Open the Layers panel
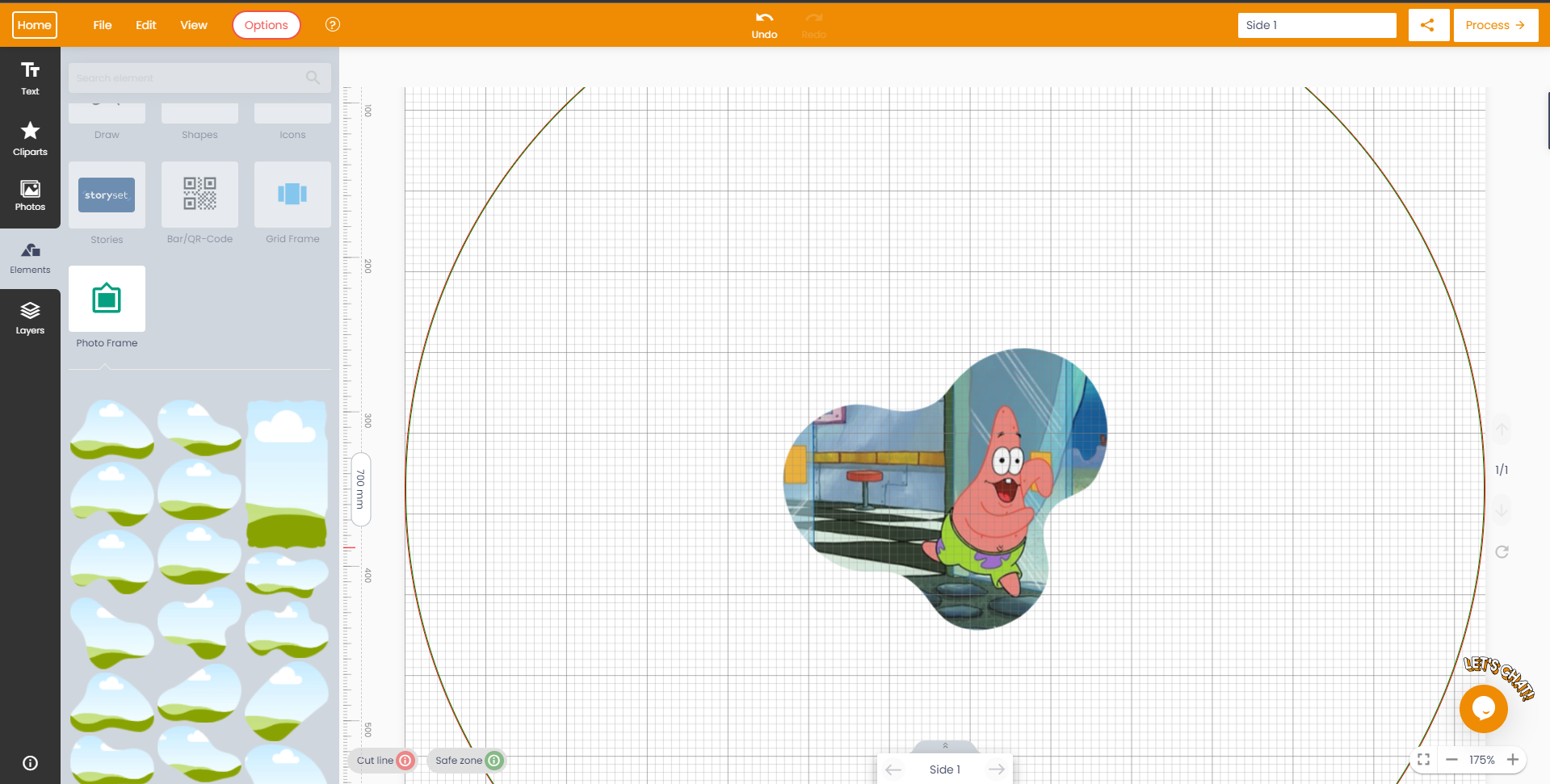 pyautogui.click(x=30, y=318)
